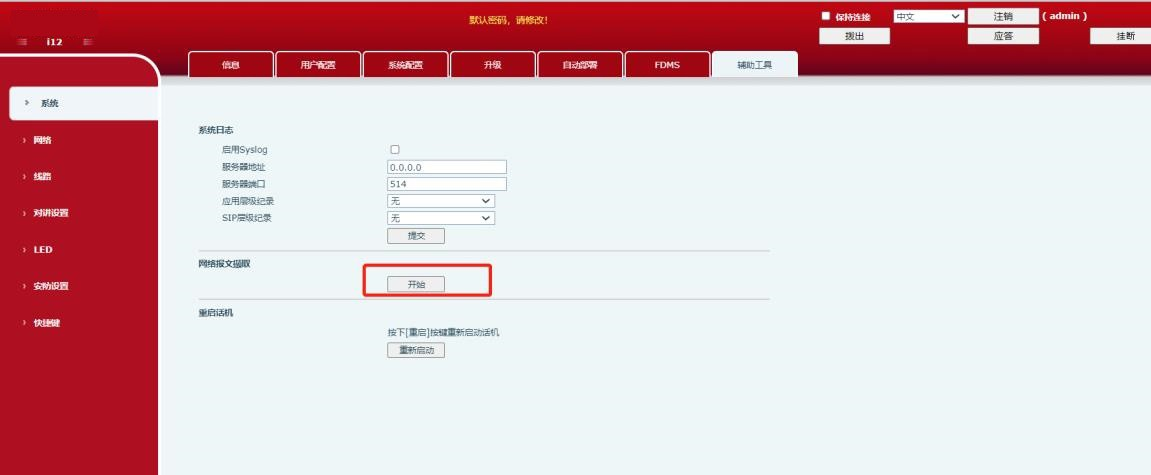Click the i12 device logo
The image size is (1151, 475).
tap(54, 42)
